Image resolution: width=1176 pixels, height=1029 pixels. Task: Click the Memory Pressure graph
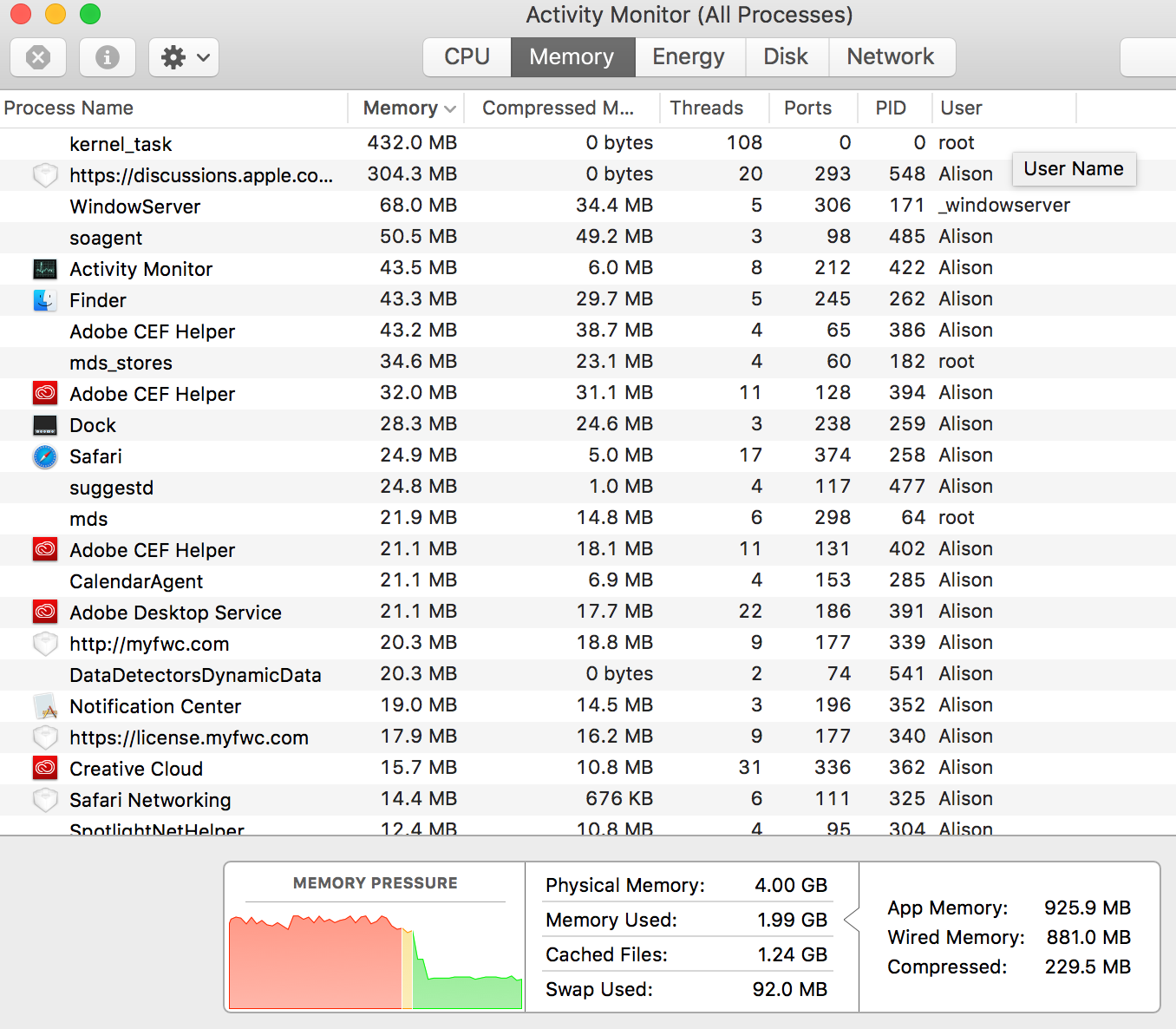376,960
